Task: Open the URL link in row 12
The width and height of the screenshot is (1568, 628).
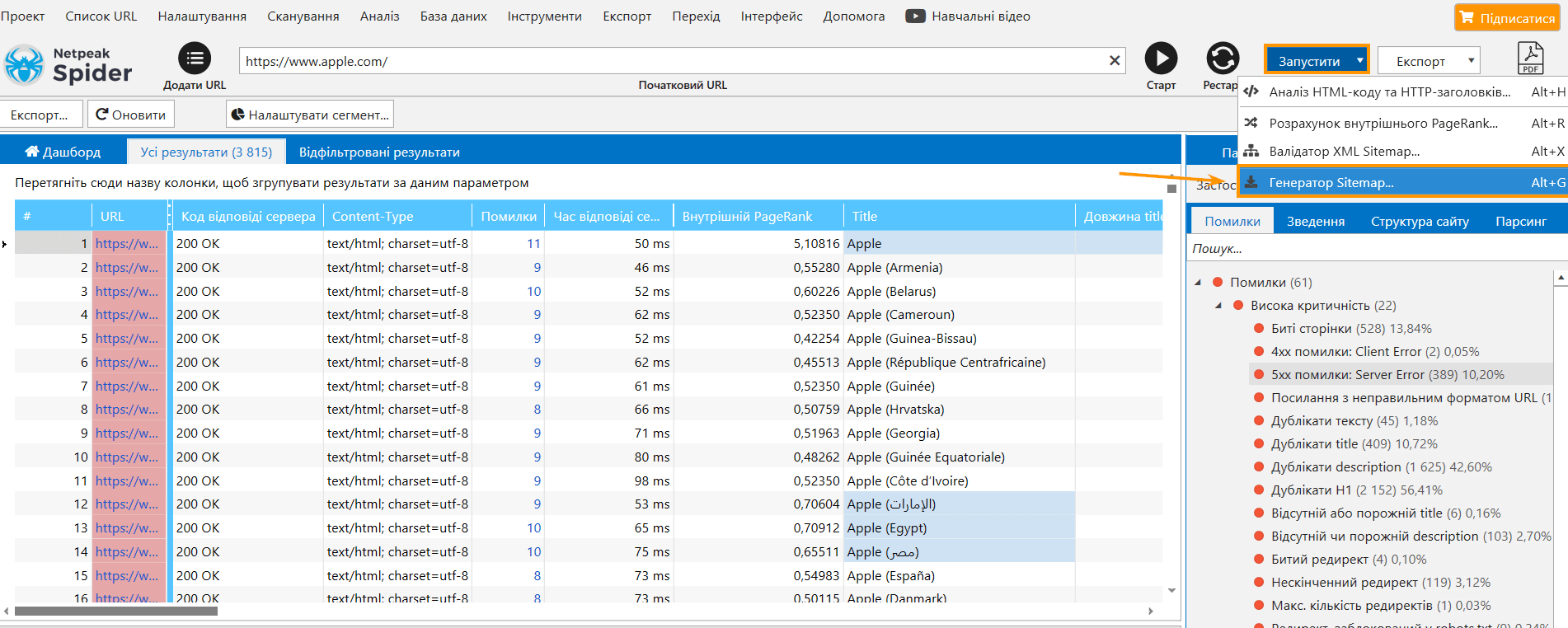Action: point(127,504)
